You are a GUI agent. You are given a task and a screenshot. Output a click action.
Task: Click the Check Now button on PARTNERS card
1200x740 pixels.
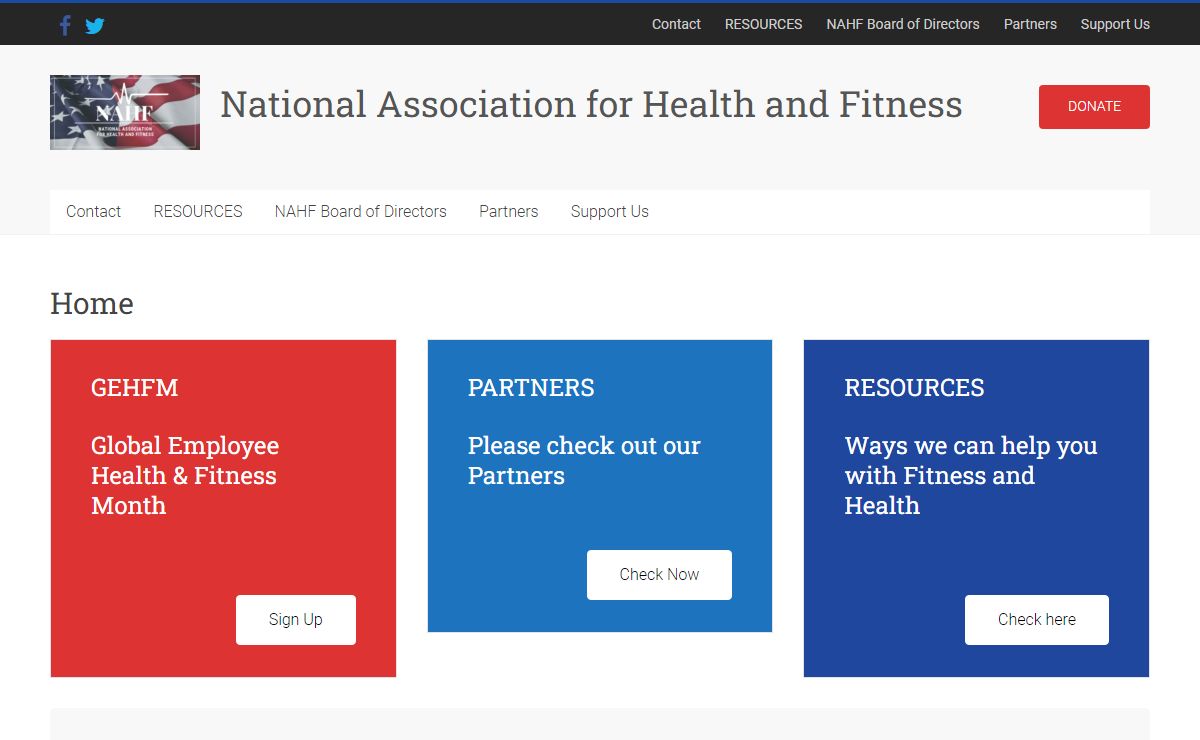[x=659, y=575]
